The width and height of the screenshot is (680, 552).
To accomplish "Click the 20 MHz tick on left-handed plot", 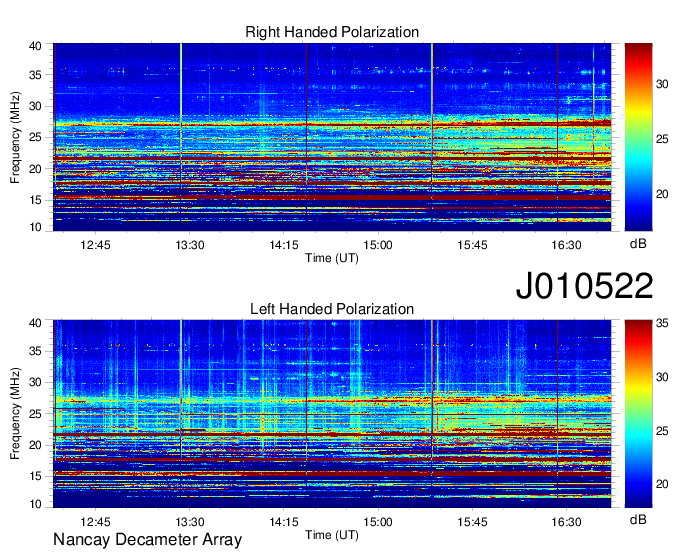I will tap(35, 445).
